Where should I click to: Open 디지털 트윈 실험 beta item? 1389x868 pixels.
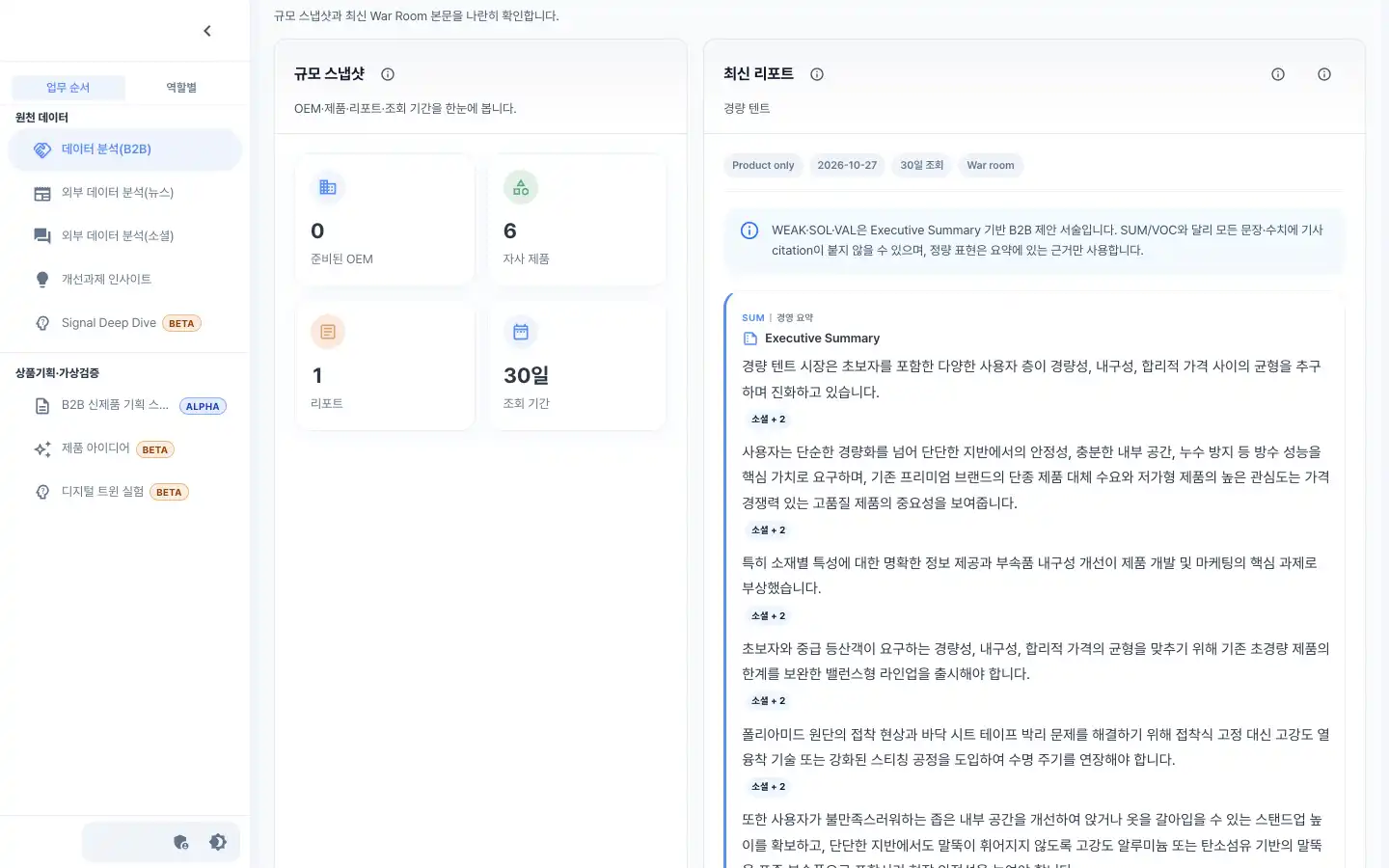click(x=125, y=492)
